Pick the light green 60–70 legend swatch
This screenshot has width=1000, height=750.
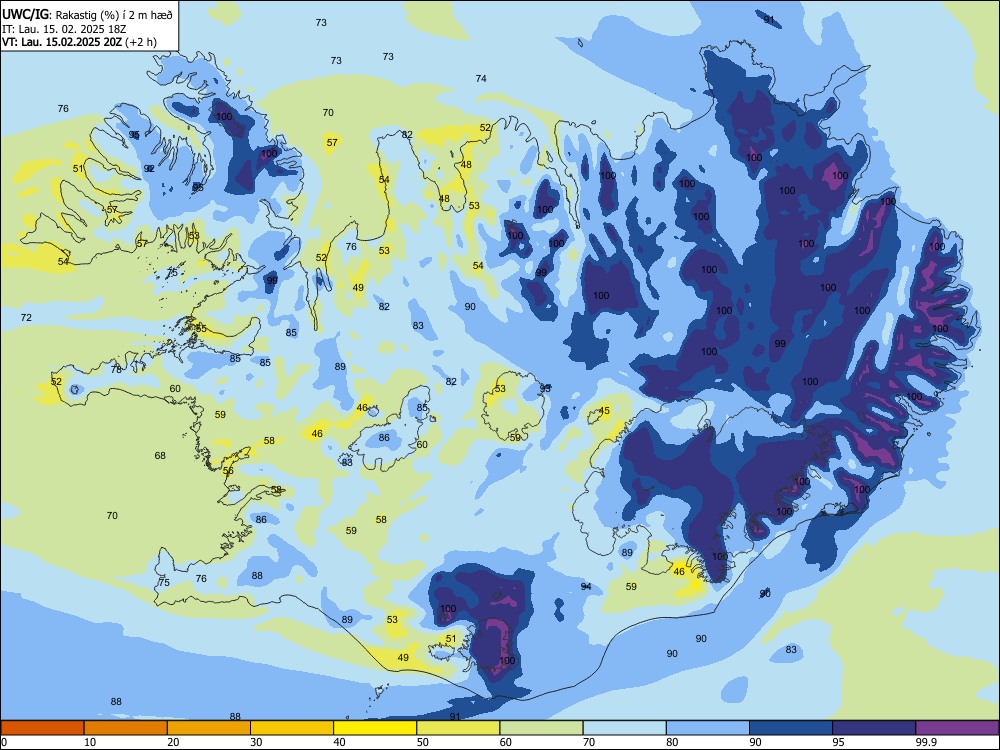[x=541, y=728]
